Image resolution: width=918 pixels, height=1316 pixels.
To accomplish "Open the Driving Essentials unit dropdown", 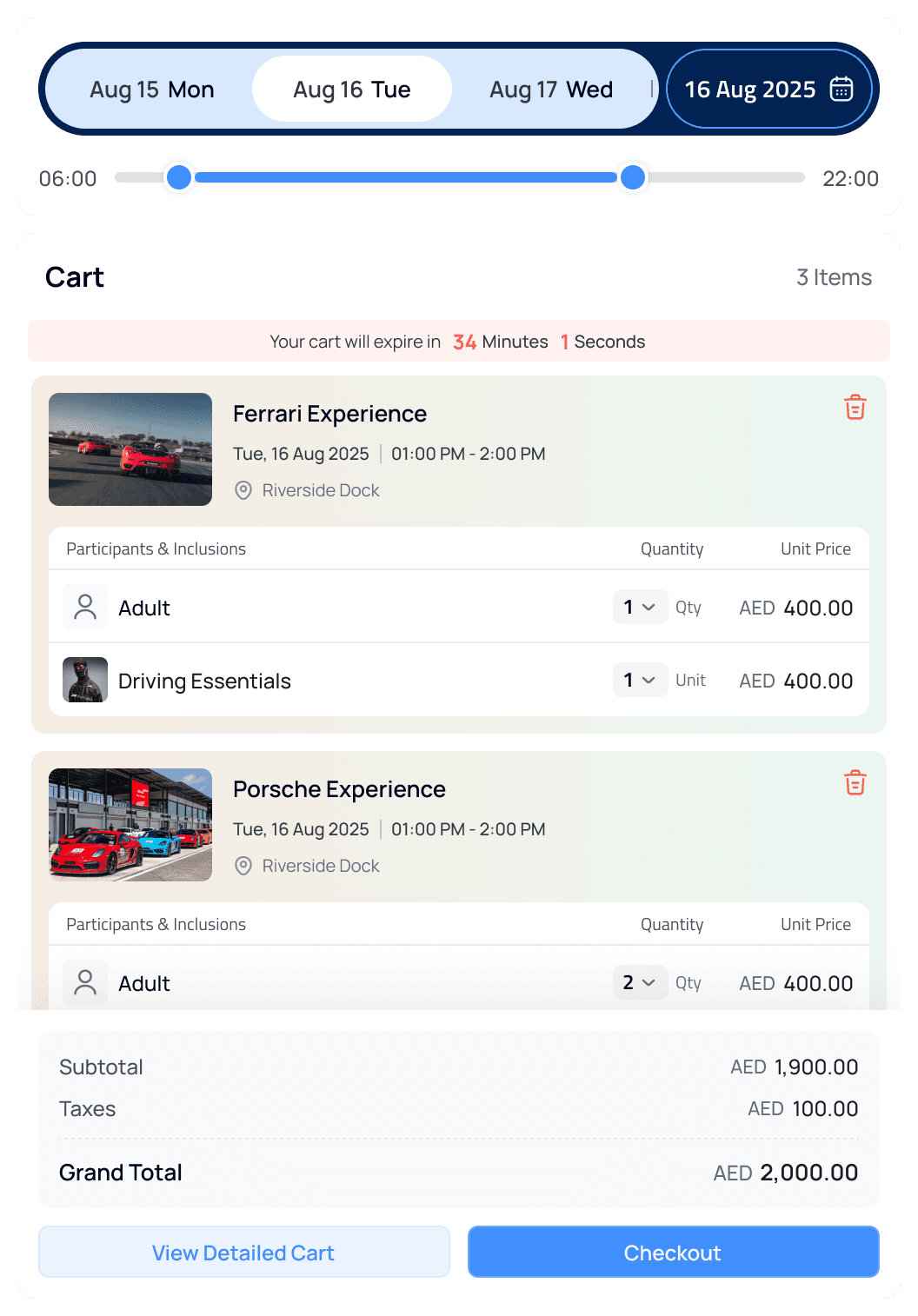I will click(640, 680).
